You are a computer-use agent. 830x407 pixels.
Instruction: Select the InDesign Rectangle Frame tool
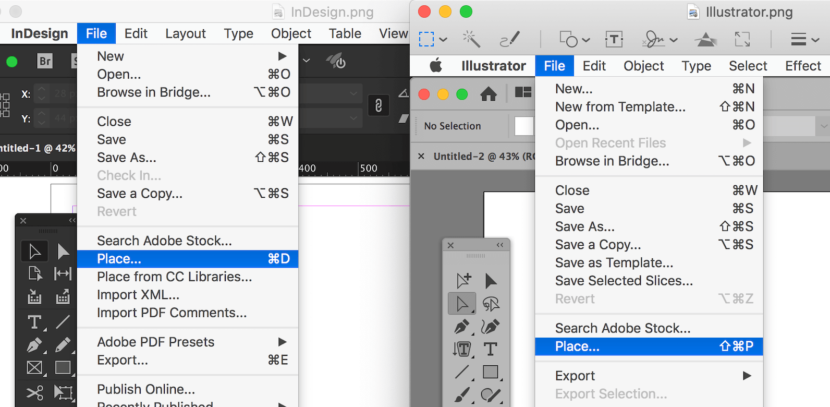click(34, 368)
